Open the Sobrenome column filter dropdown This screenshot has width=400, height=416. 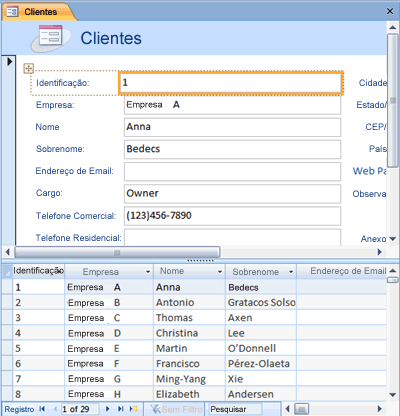click(x=291, y=272)
